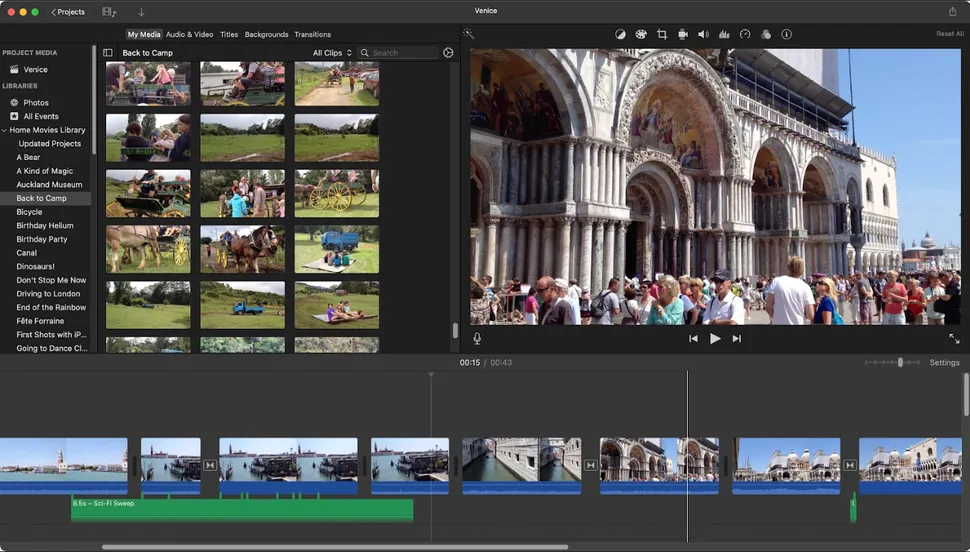Toggle fullscreen playback in the viewer
970x552 pixels.
point(953,339)
